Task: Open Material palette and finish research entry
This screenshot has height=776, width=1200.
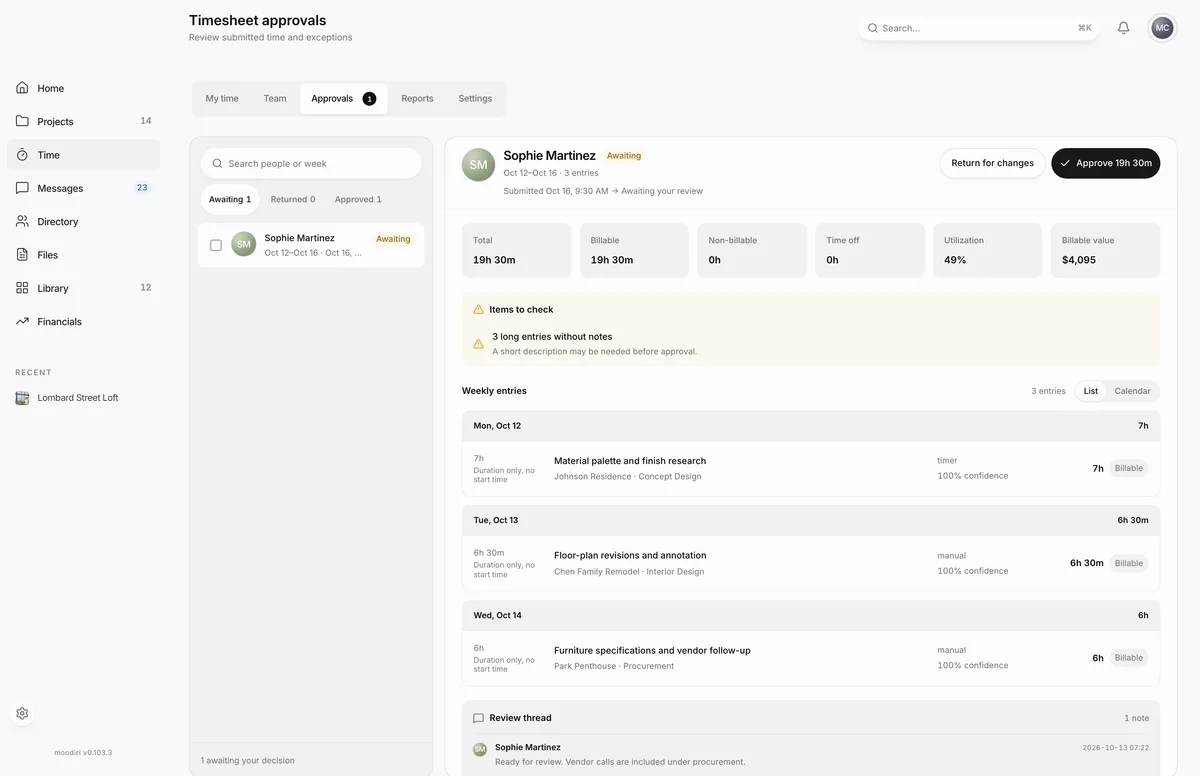Action: click(x=811, y=469)
